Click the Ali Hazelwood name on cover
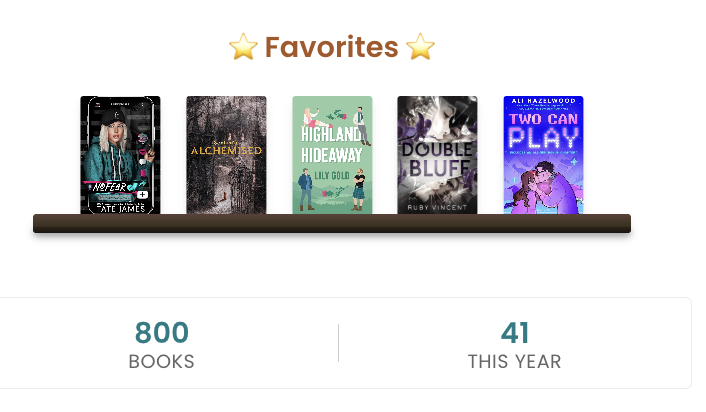The image size is (706, 412). pyautogui.click(x=543, y=102)
